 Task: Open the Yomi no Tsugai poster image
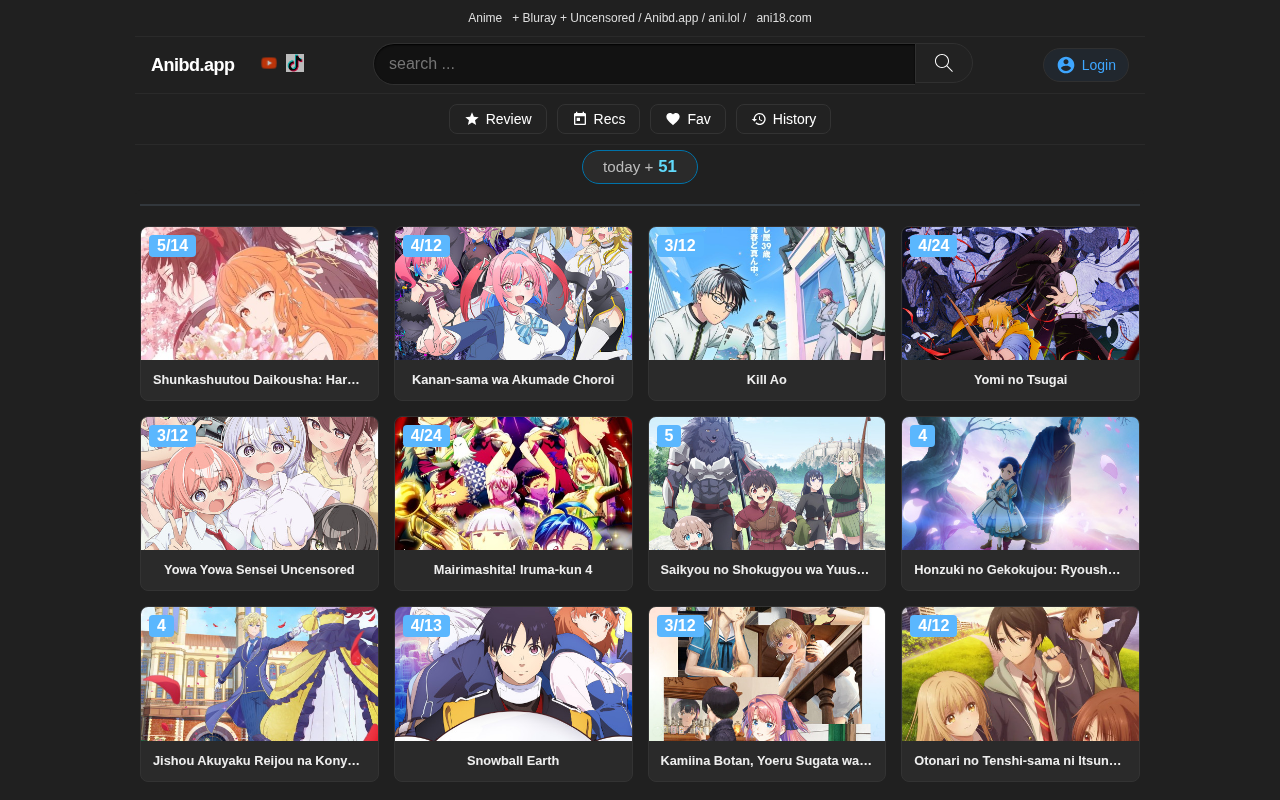coord(1020,293)
